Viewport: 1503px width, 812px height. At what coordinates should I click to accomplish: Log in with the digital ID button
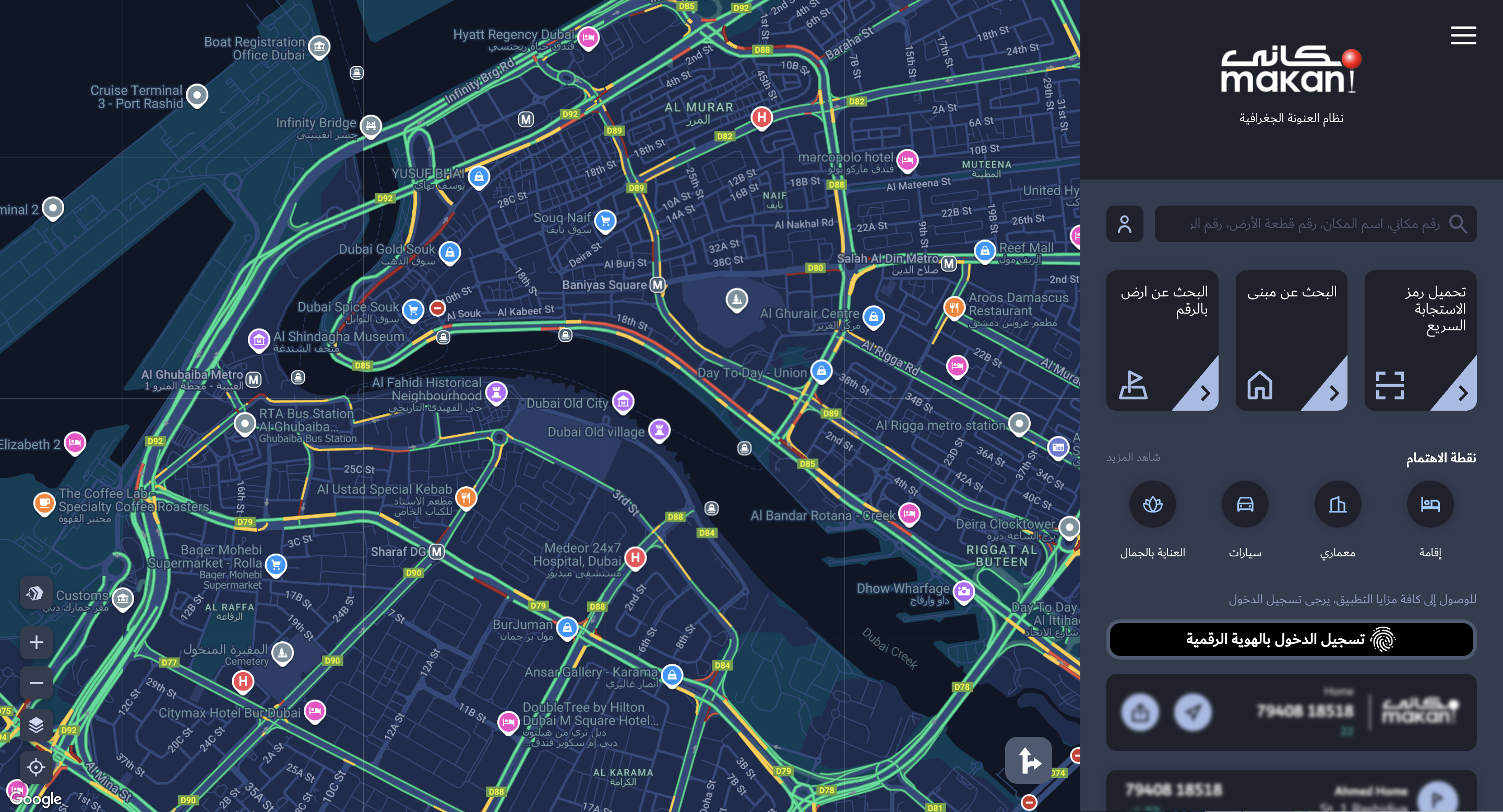coord(1291,639)
